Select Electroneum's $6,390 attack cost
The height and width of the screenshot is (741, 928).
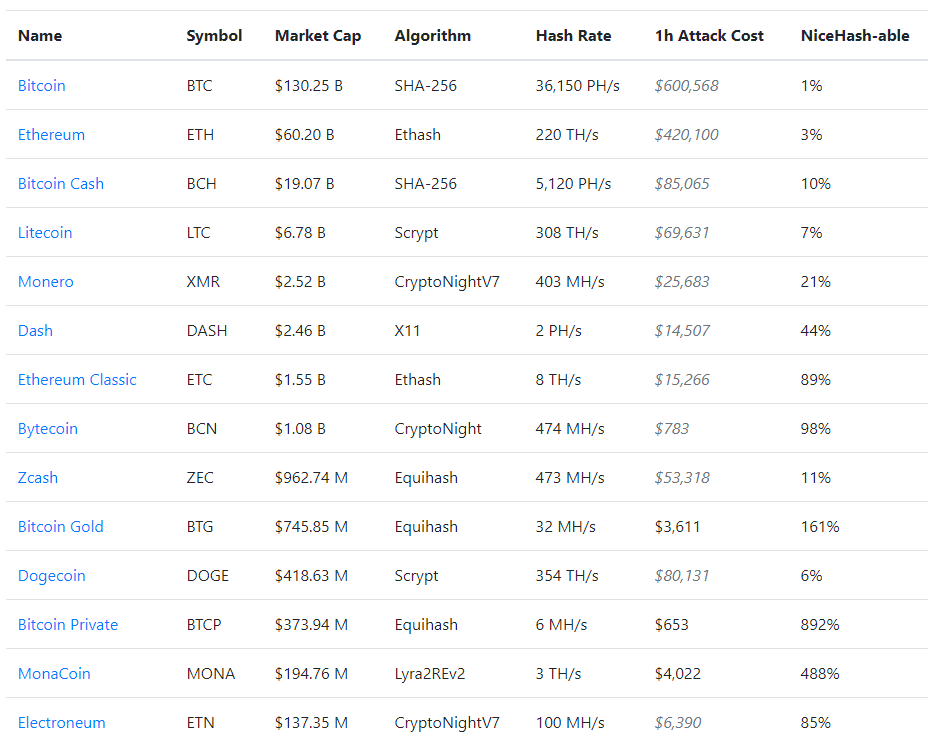click(x=678, y=723)
